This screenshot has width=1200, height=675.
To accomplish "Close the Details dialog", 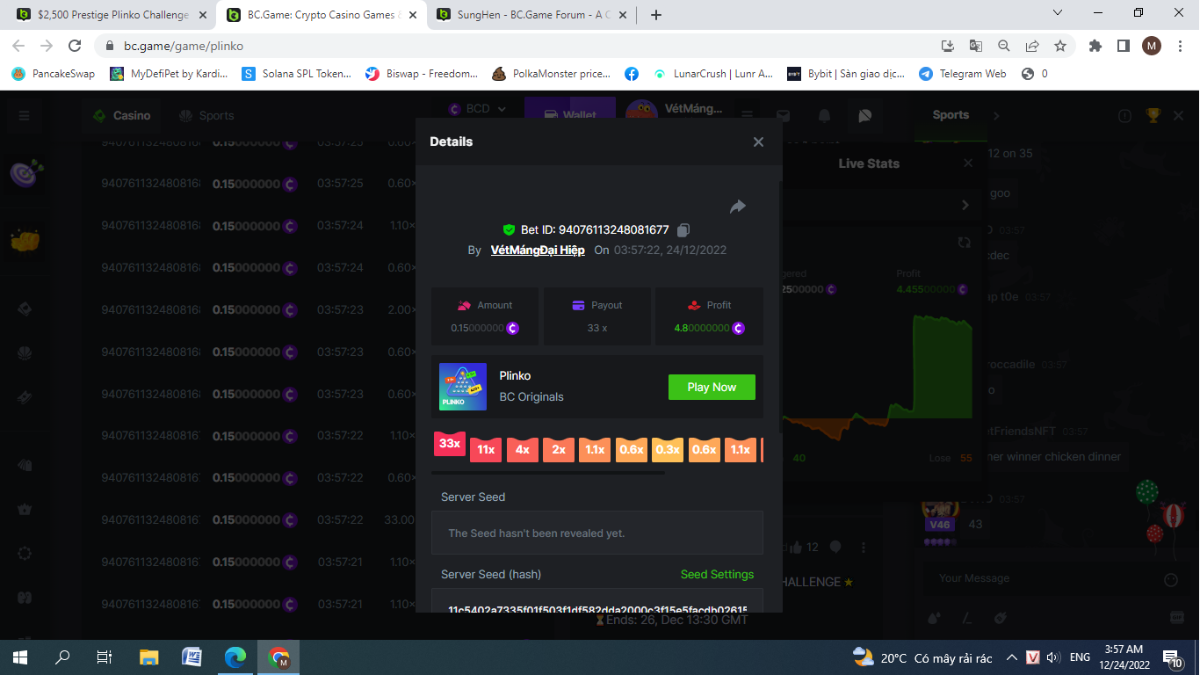I will coord(758,142).
